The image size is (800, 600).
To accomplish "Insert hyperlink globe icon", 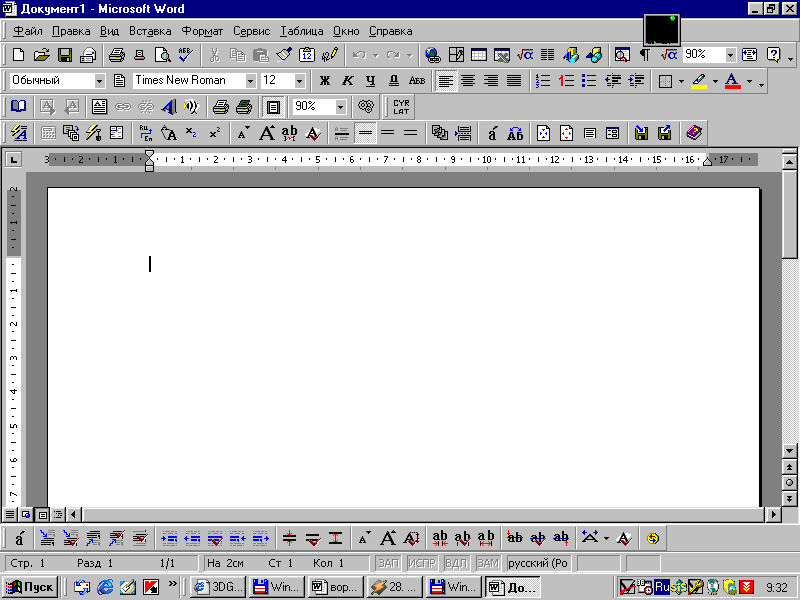I will point(433,55).
